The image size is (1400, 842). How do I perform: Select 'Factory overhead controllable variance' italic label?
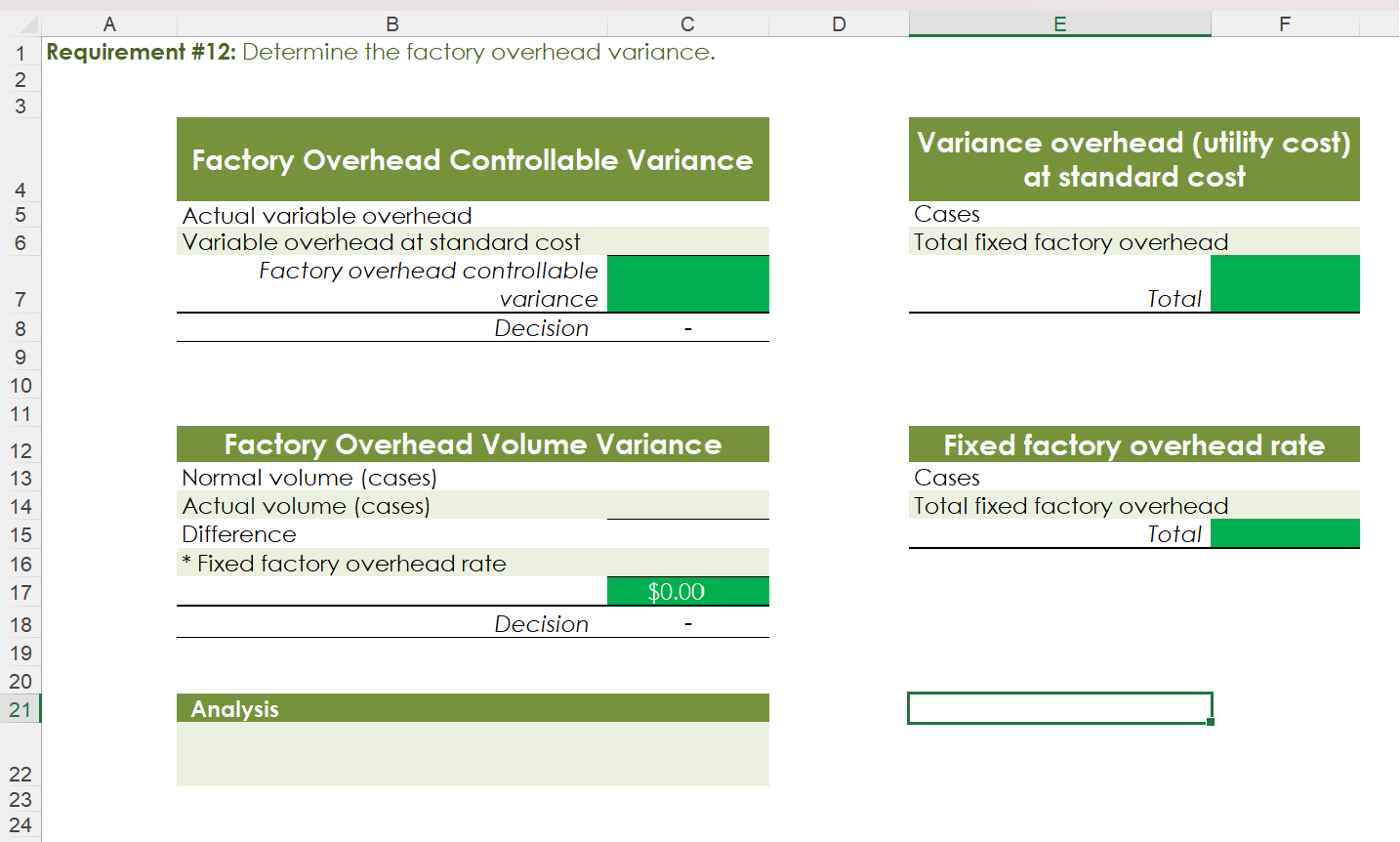pos(429,284)
